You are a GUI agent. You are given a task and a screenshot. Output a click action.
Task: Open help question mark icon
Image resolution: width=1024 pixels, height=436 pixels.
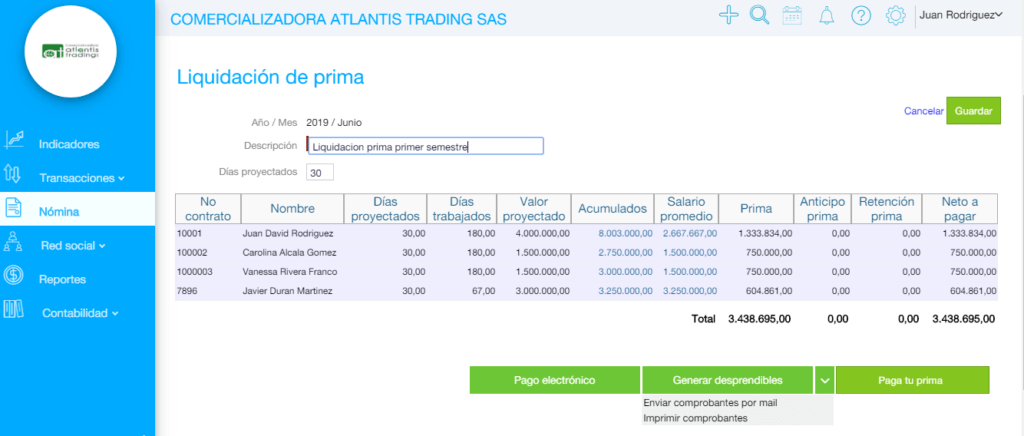[x=861, y=16]
